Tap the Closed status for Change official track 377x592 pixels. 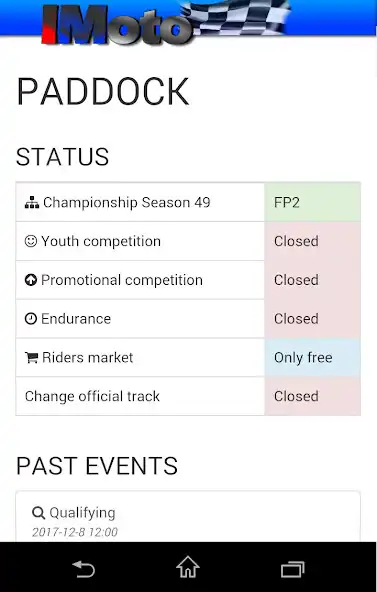[x=312, y=396]
